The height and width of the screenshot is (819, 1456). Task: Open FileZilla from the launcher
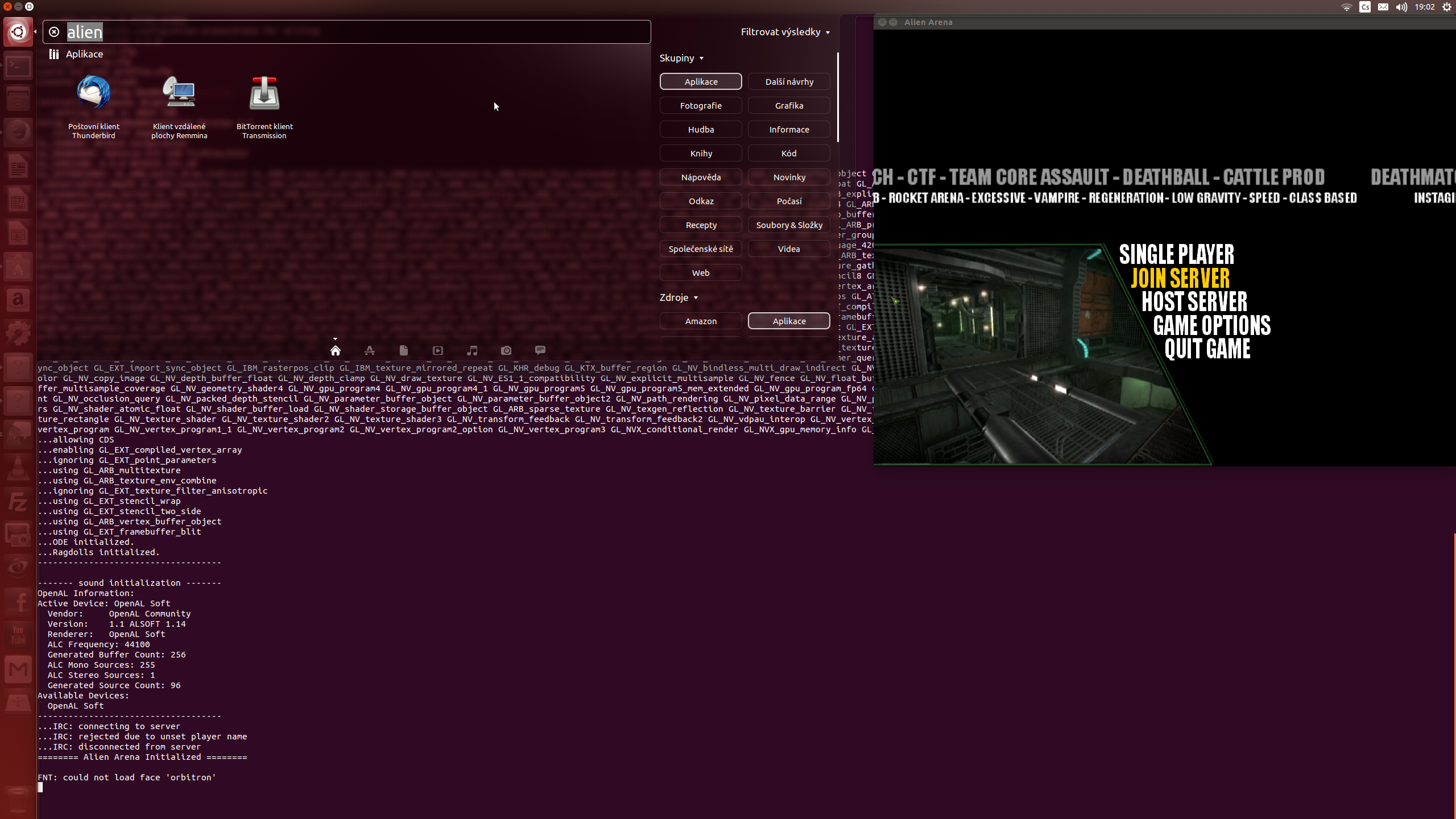point(18,502)
